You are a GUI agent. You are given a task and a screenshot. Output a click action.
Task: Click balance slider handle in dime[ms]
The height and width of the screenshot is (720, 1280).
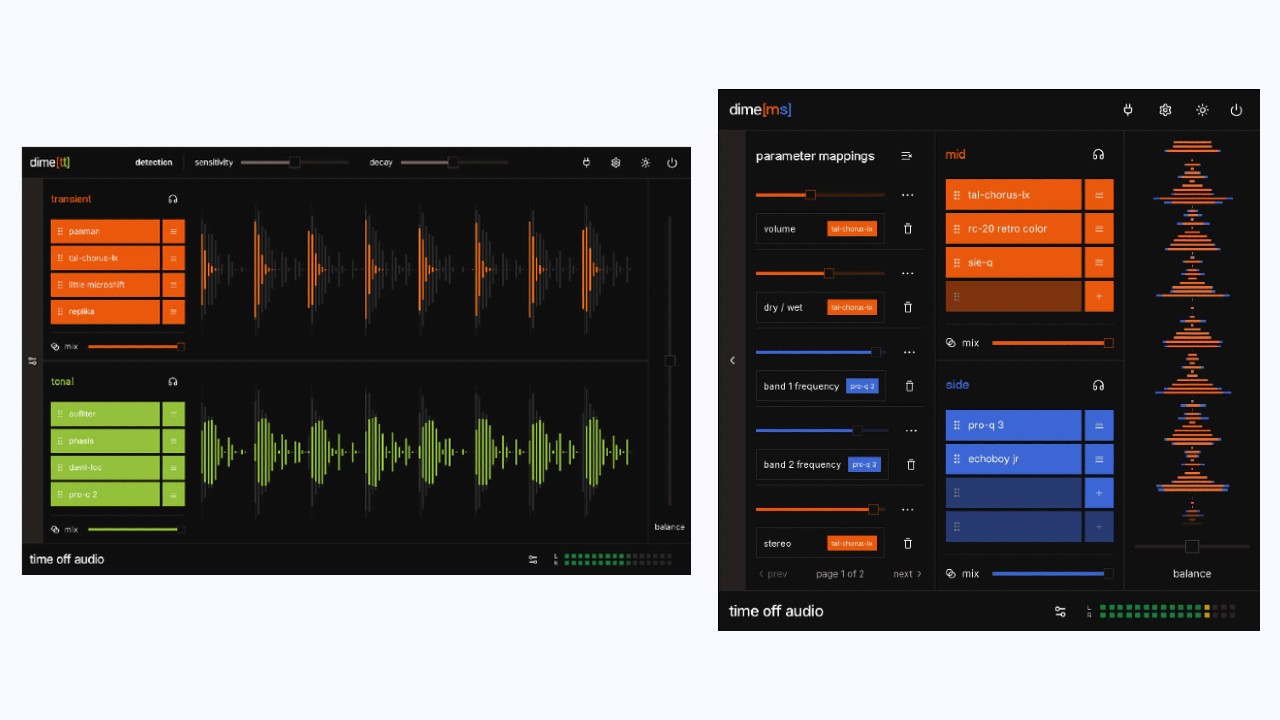[1192, 546]
